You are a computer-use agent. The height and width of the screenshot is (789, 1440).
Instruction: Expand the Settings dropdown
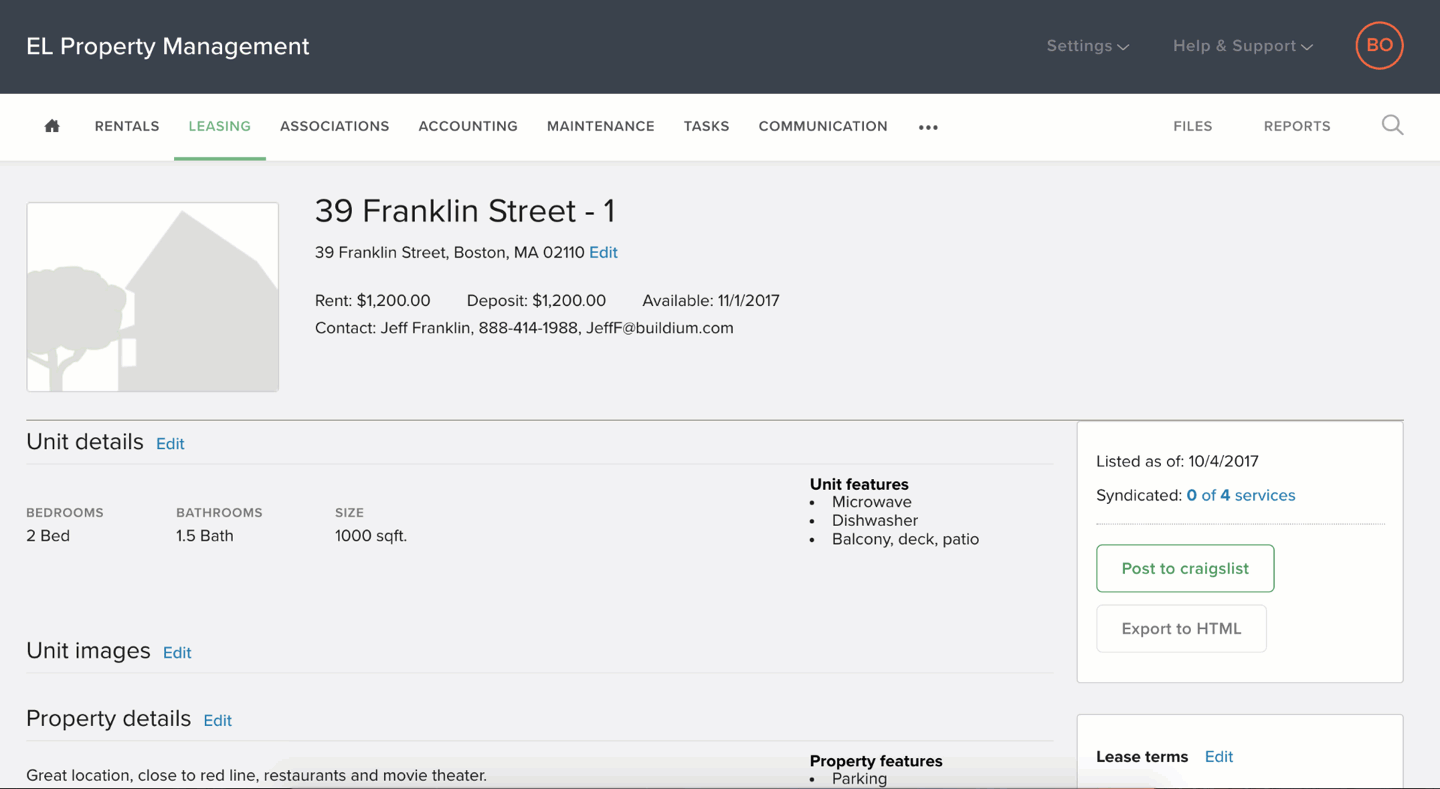tap(1087, 46)
